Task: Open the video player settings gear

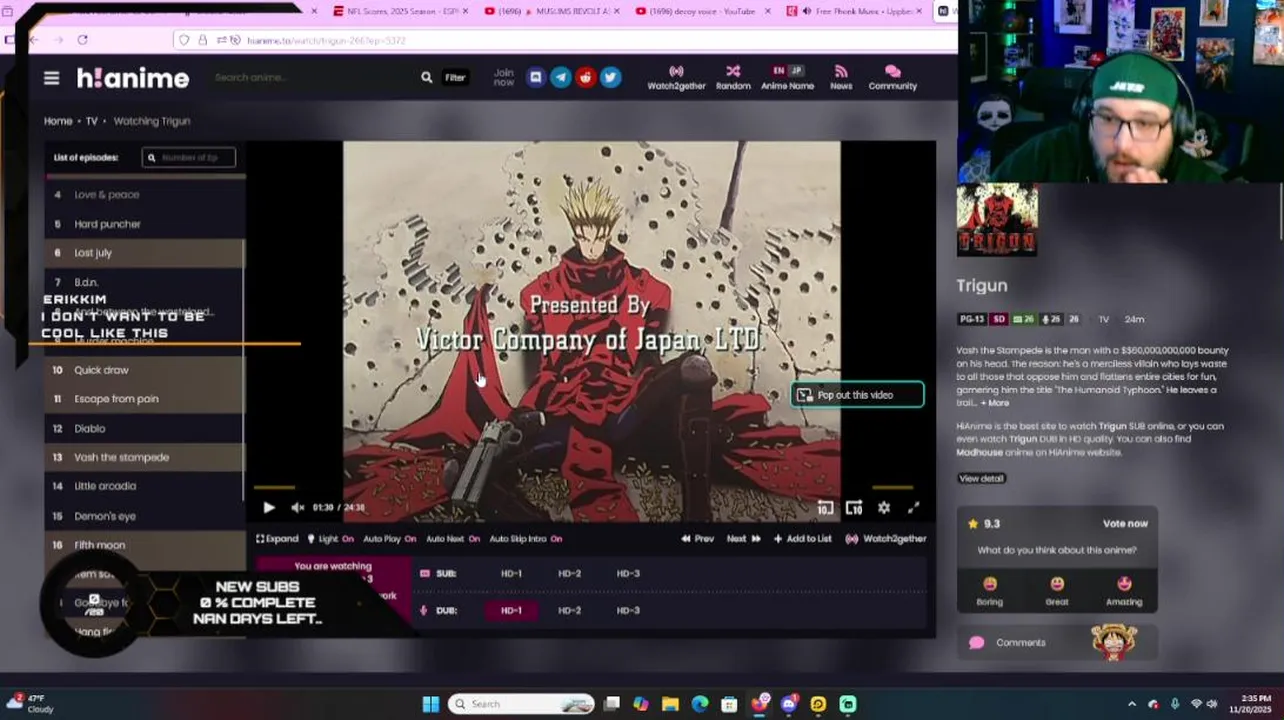Action: (x=884, y=508)
